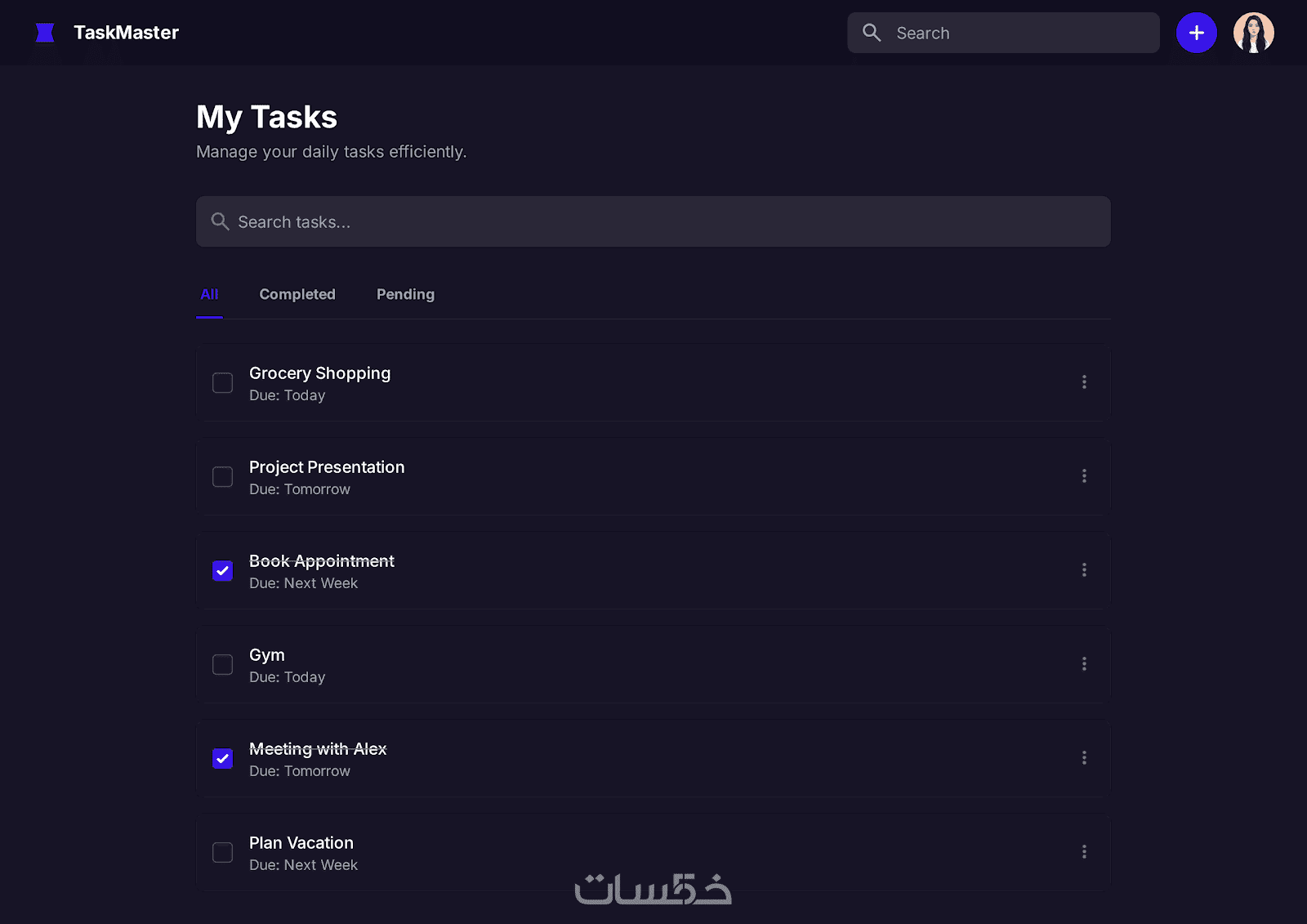Viewport: 1307px width, 924px height.
Task: Click the Search tasks input field
Action: pos(653,221)
